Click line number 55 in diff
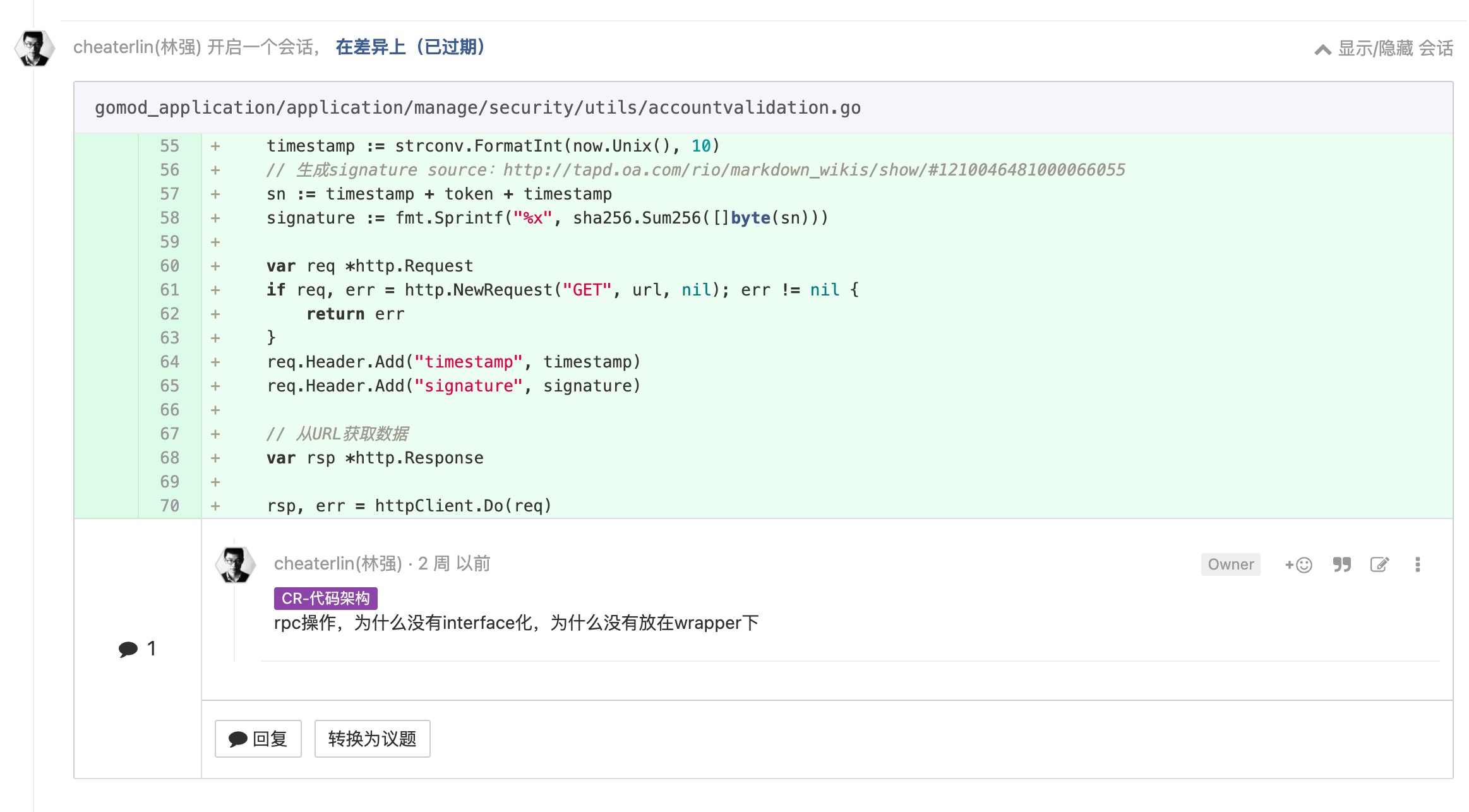Viewport: 1469px width, 812px height. coord(169,146)
